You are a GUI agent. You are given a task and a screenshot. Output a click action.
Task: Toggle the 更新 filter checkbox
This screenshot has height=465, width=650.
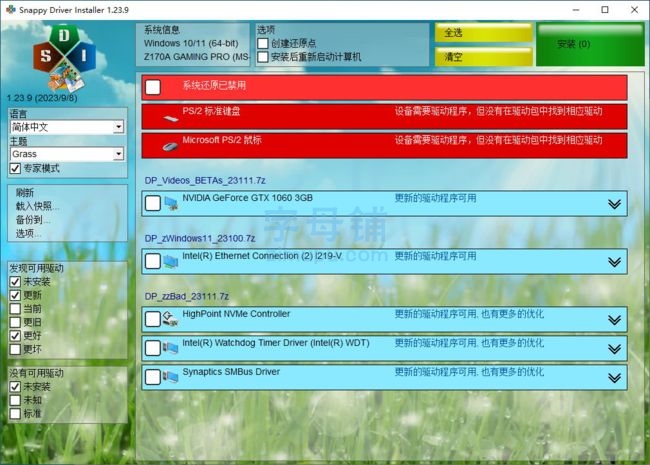coord(15,295)
